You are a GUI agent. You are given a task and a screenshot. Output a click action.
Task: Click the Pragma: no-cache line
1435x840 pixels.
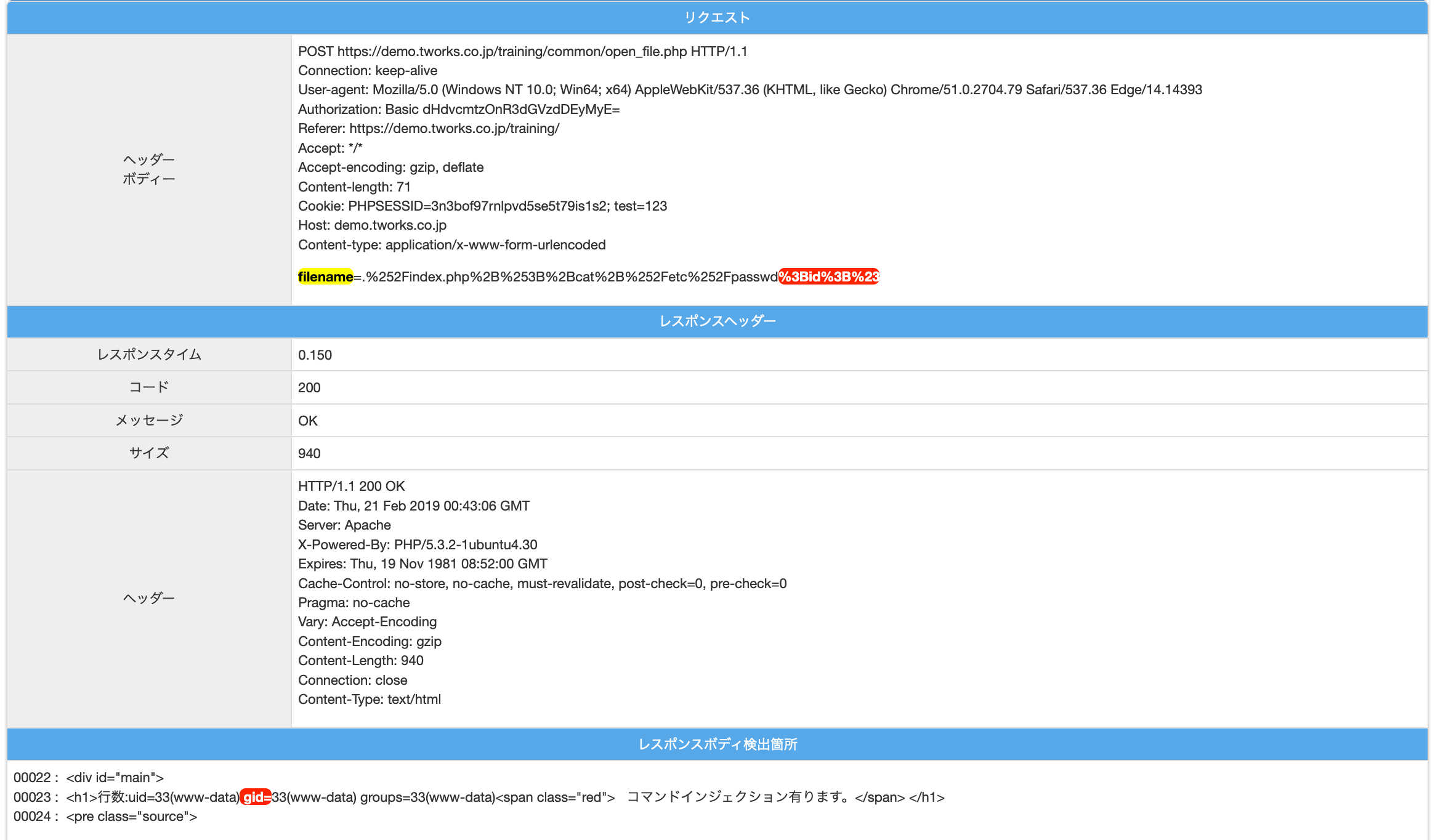[354, 602]
